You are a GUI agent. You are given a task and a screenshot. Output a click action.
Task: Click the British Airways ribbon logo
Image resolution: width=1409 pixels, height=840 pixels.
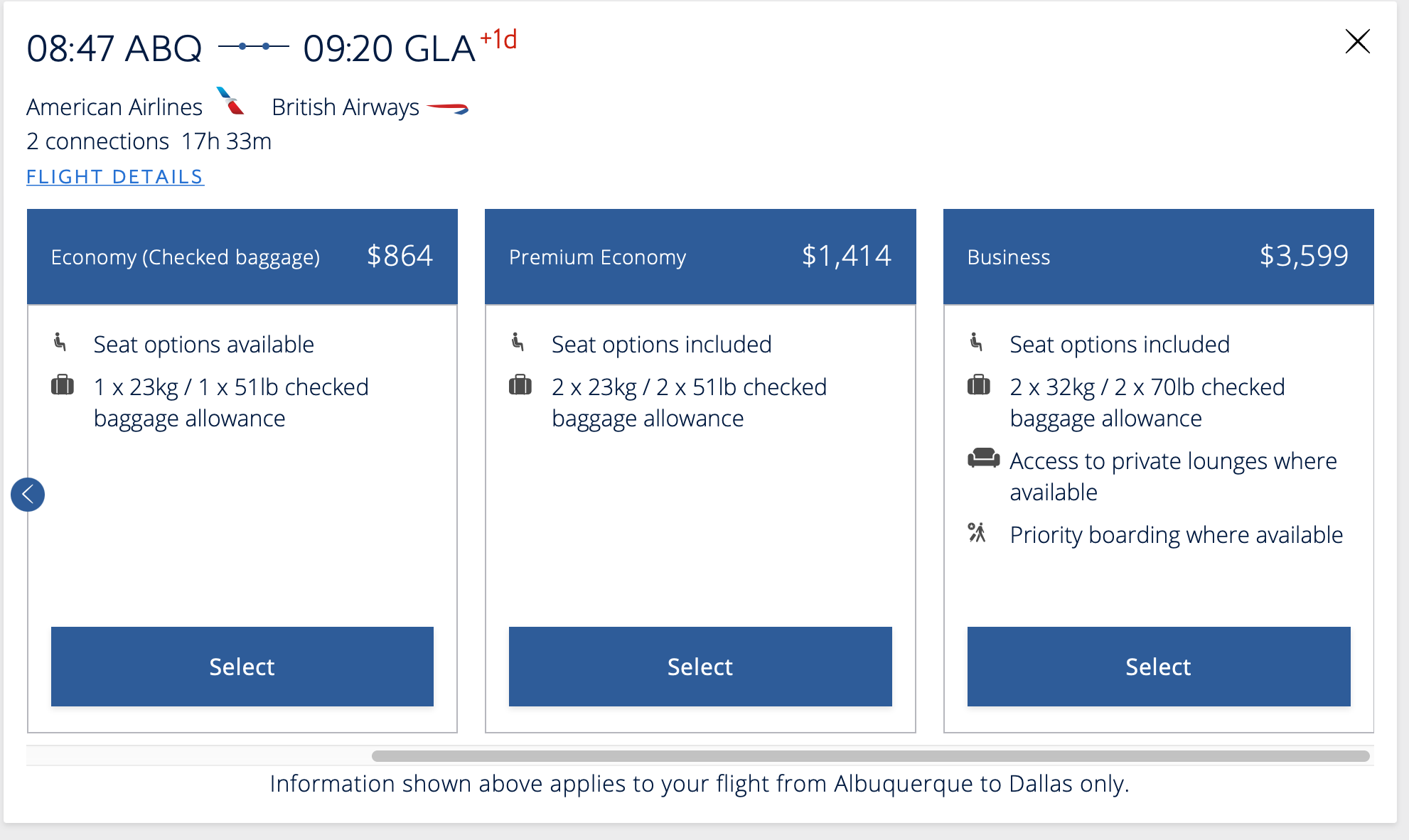[x=447, y=108]
